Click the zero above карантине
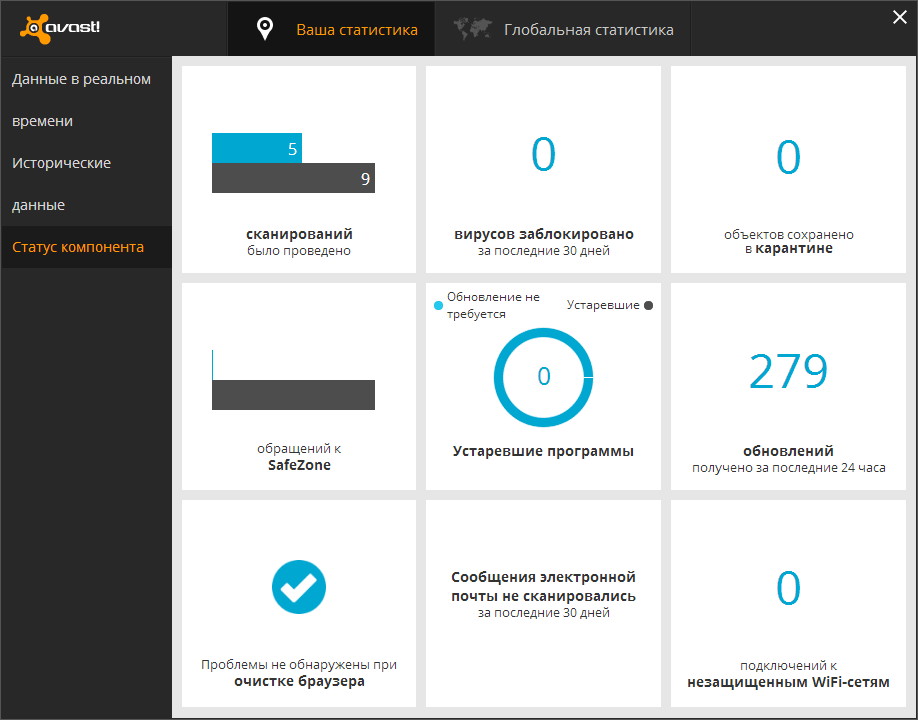The image size is (918, 720). (x=788, y=157)
